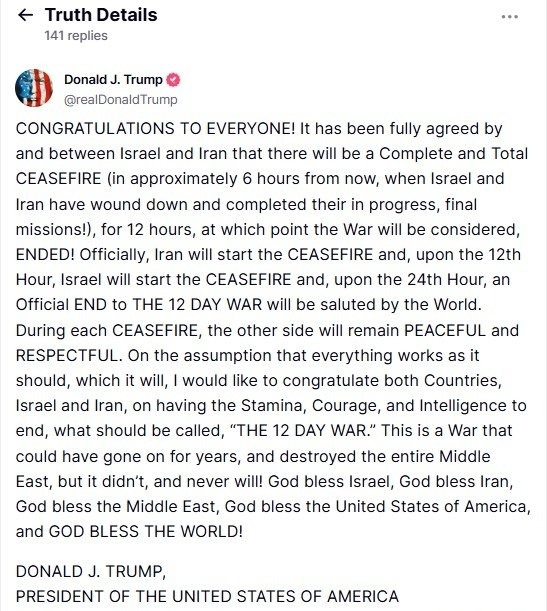This screenshot has height=611, width=547.
Task: Click the line starting 'God bless the Middle East'
Action: (x=273, y=507)
